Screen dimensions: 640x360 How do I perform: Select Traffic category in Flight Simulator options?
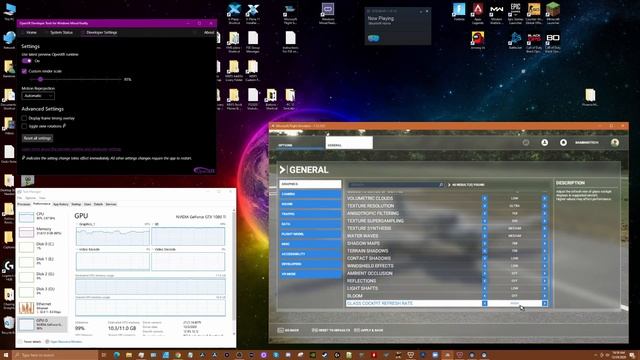[310, 214]
